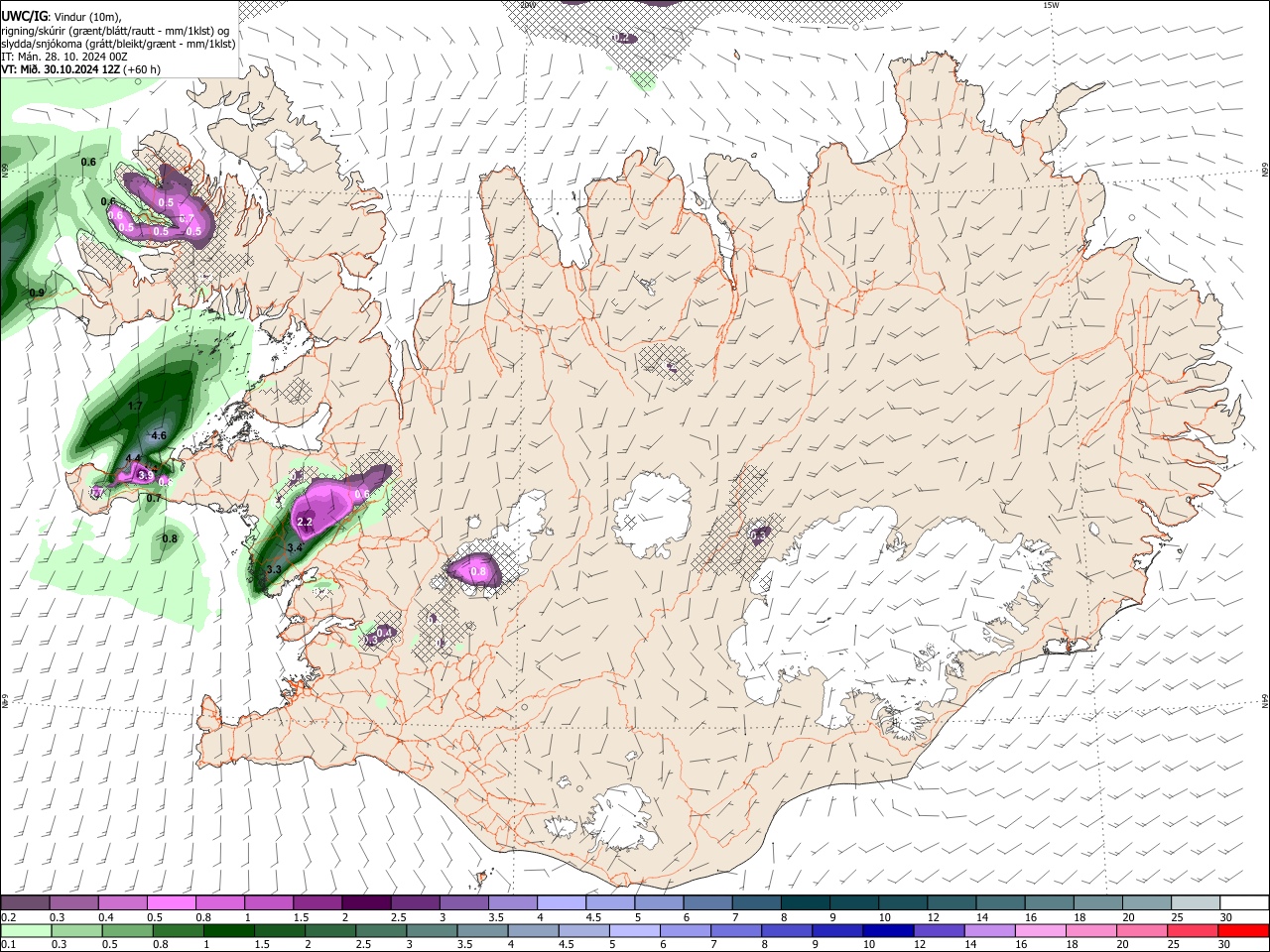Select the bottom-row 2 dark gray-green swatch

click(x=329, y=930)
